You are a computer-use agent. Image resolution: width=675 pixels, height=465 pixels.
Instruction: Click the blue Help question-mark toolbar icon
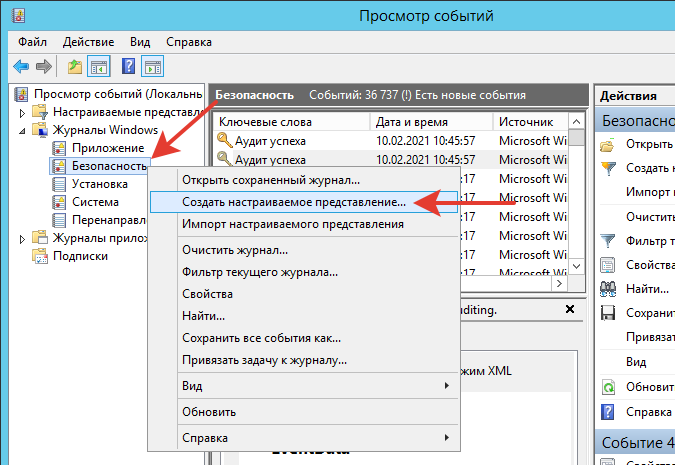coord(128,66)
